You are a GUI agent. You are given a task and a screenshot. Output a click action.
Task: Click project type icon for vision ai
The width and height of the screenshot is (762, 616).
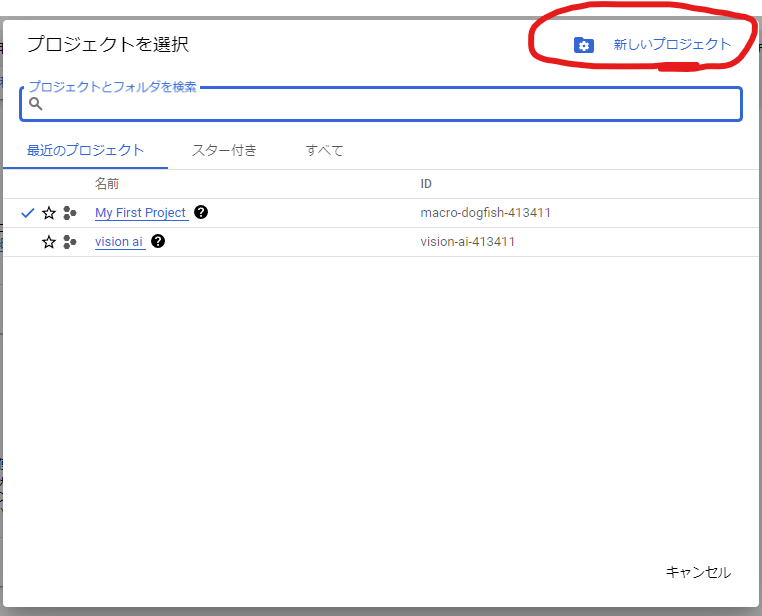tap(70, 242)
